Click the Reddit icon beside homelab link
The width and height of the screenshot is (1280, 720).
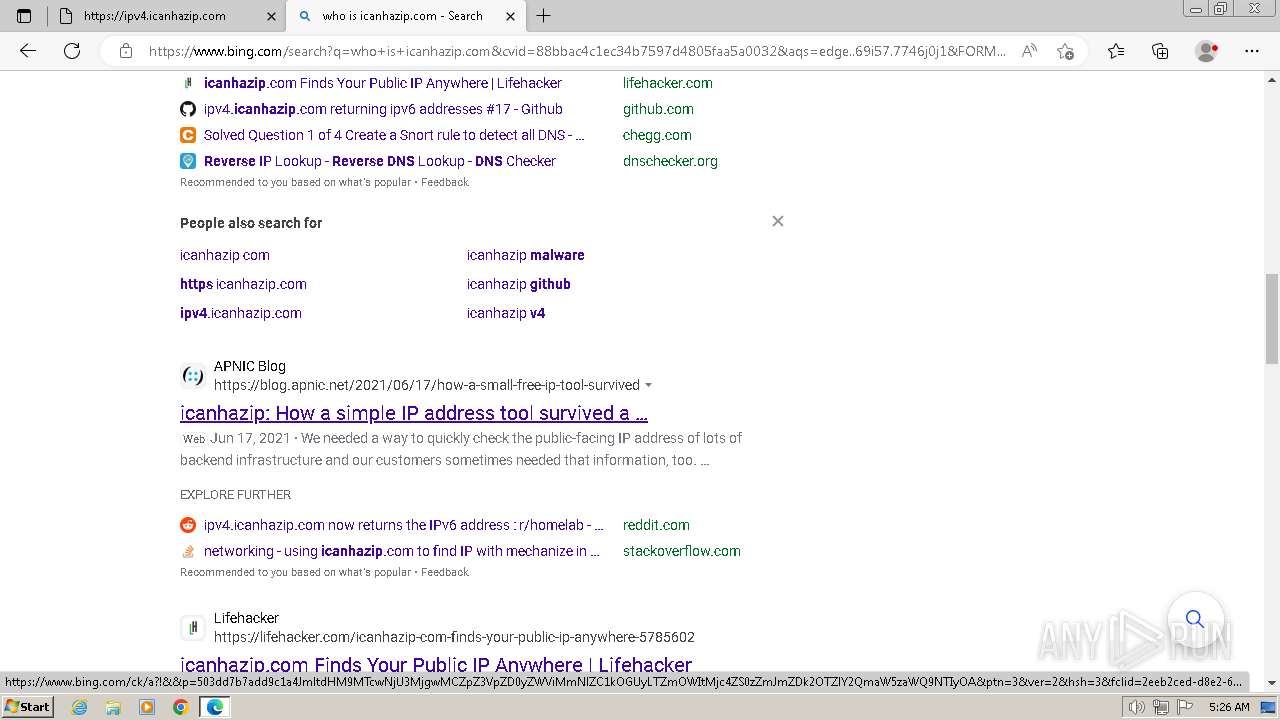[188, 525]
